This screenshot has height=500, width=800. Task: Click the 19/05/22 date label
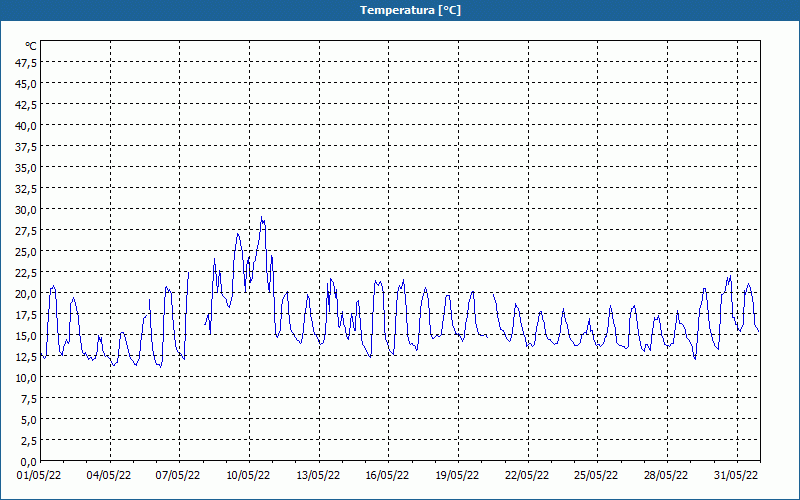[457, 476]
